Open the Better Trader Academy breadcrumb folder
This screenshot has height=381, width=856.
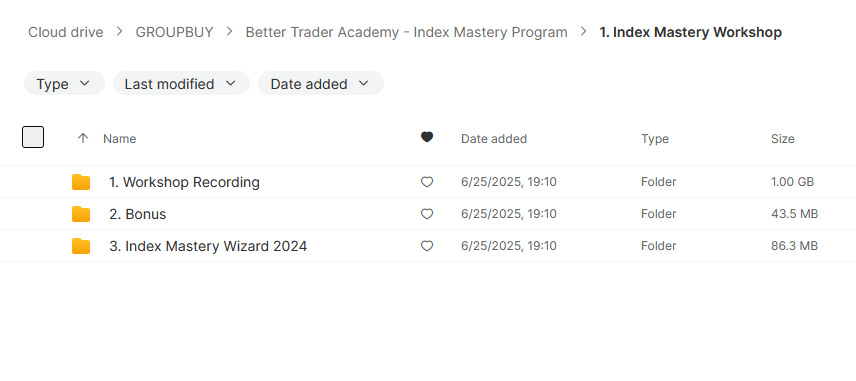coord(406,32)
